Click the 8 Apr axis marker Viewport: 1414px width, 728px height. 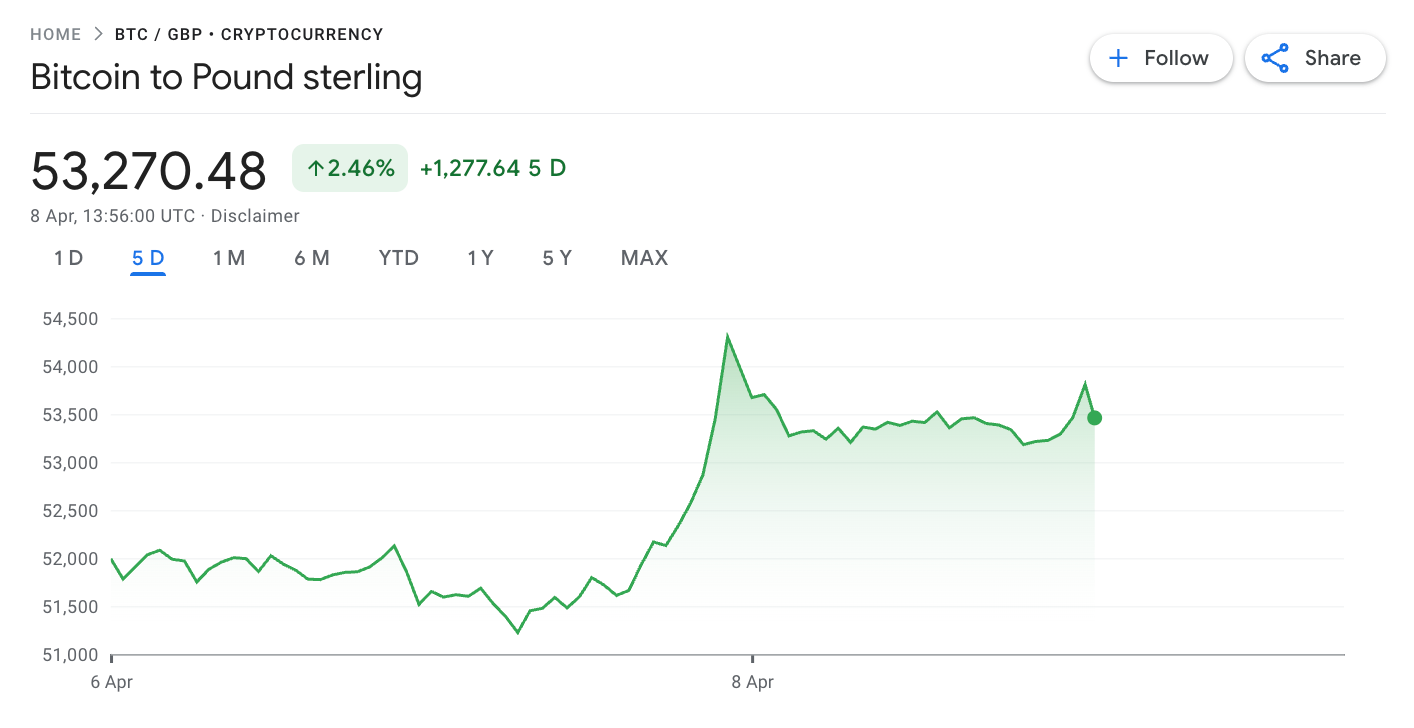(x=752, y=683)
